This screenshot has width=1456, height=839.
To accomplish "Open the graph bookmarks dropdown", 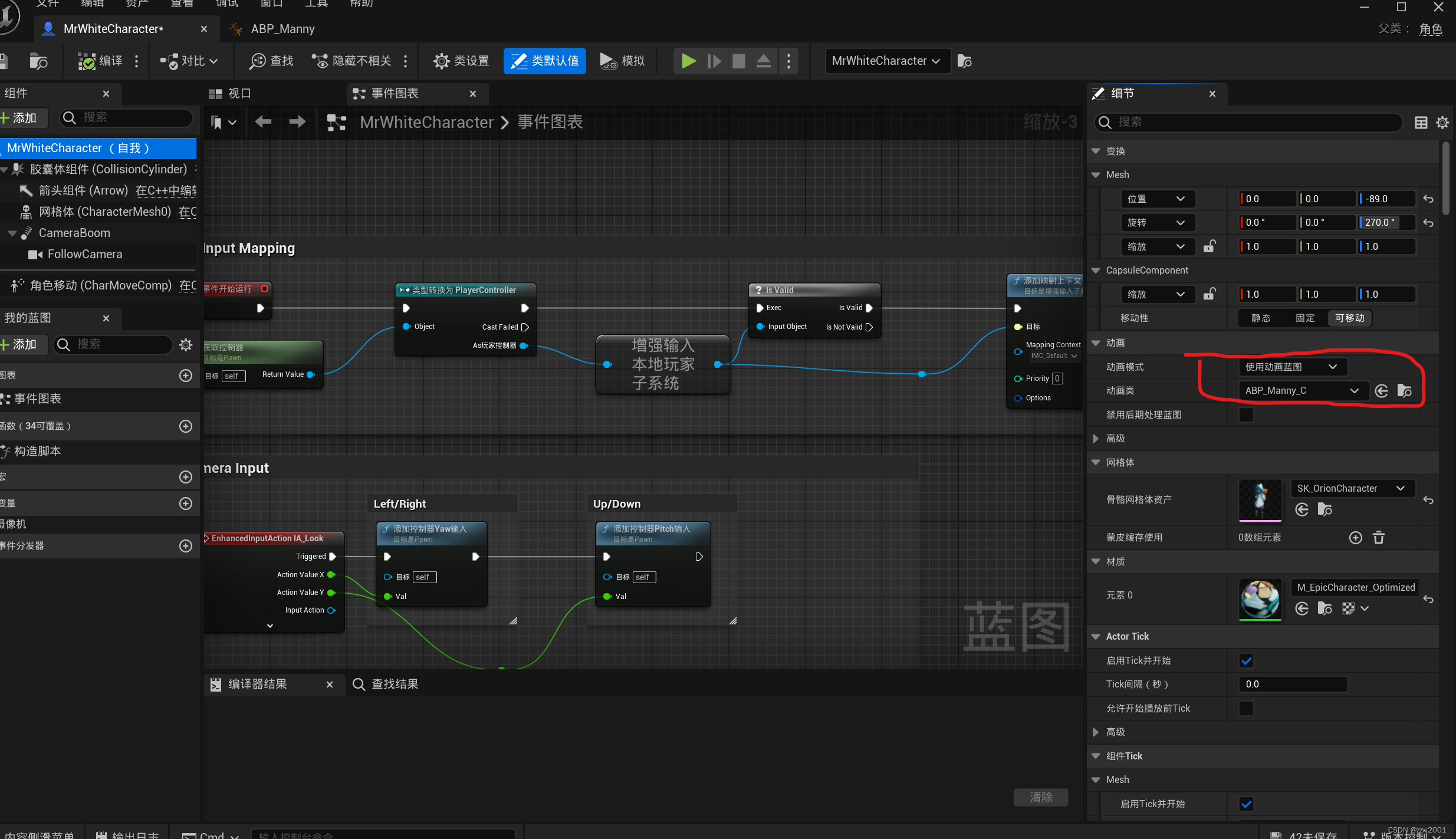I will coord(224,122).
